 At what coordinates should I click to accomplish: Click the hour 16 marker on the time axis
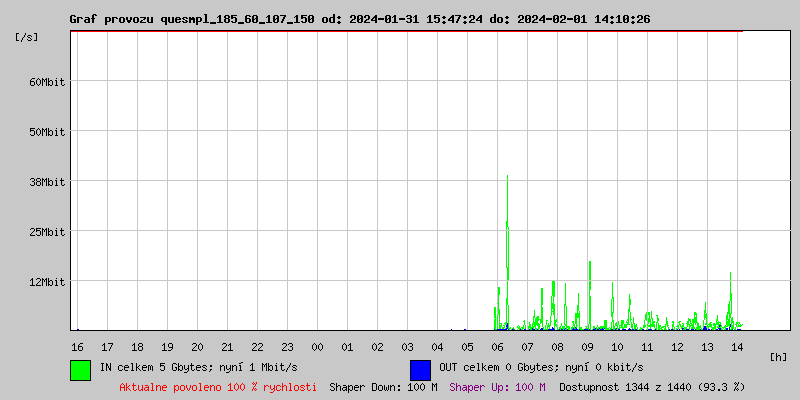[77, 346]
